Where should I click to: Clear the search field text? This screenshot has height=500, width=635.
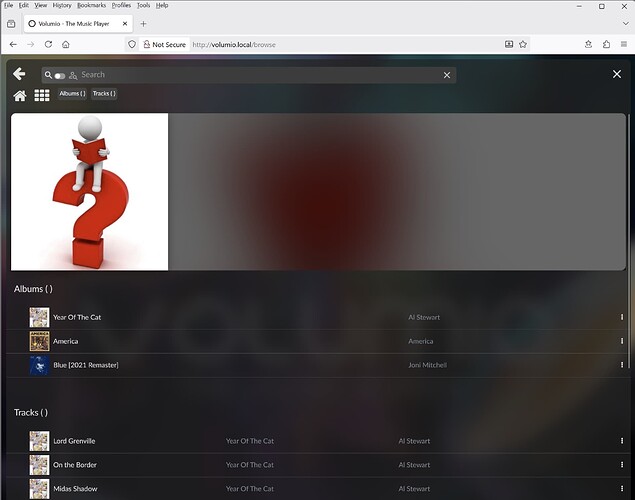pos(447,75)
